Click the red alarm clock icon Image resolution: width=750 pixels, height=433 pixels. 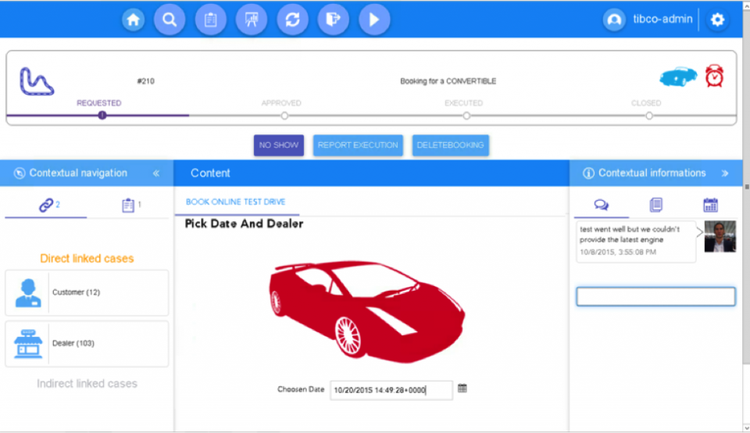tap(714, 76)
